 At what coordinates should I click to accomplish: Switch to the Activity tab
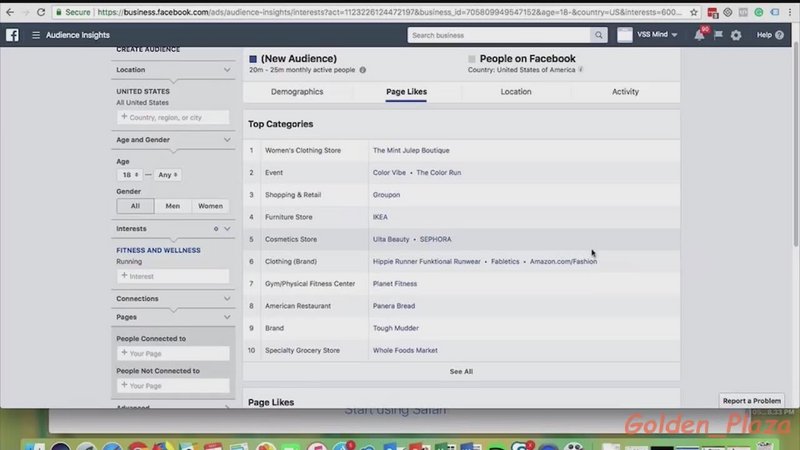(x=625, y=92)
